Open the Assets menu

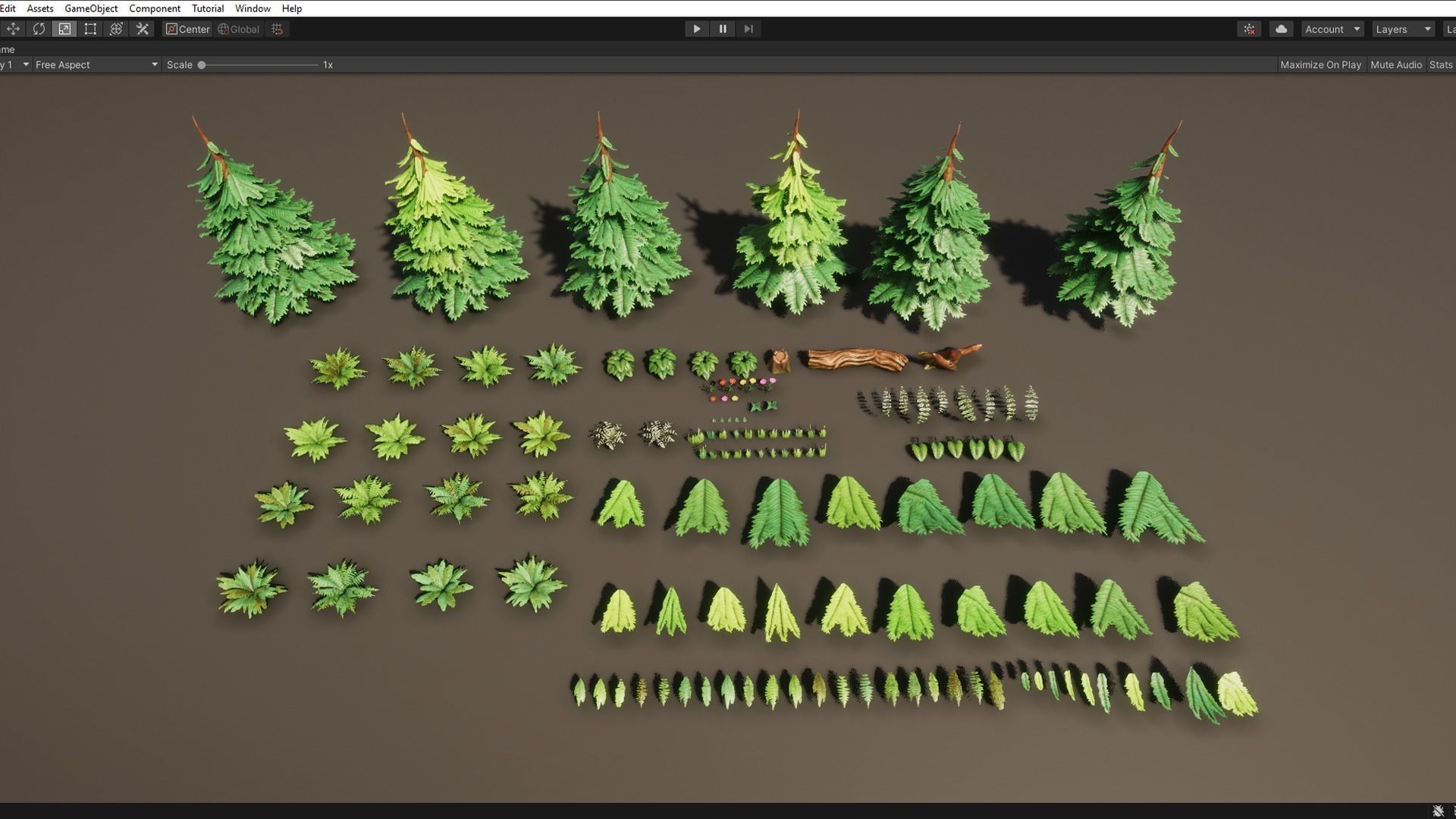40,8
